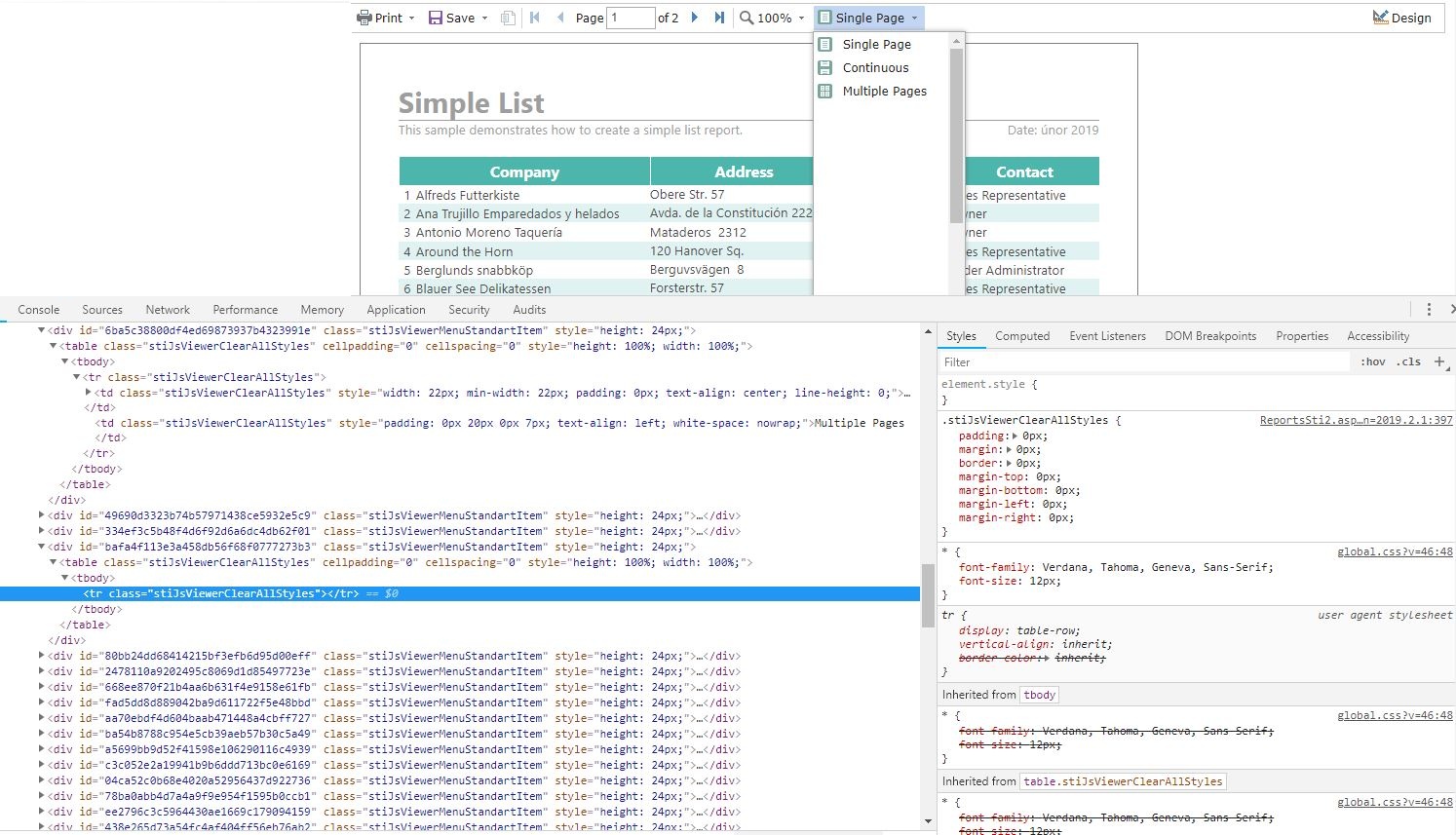Open the Save dropdown button

458,18
